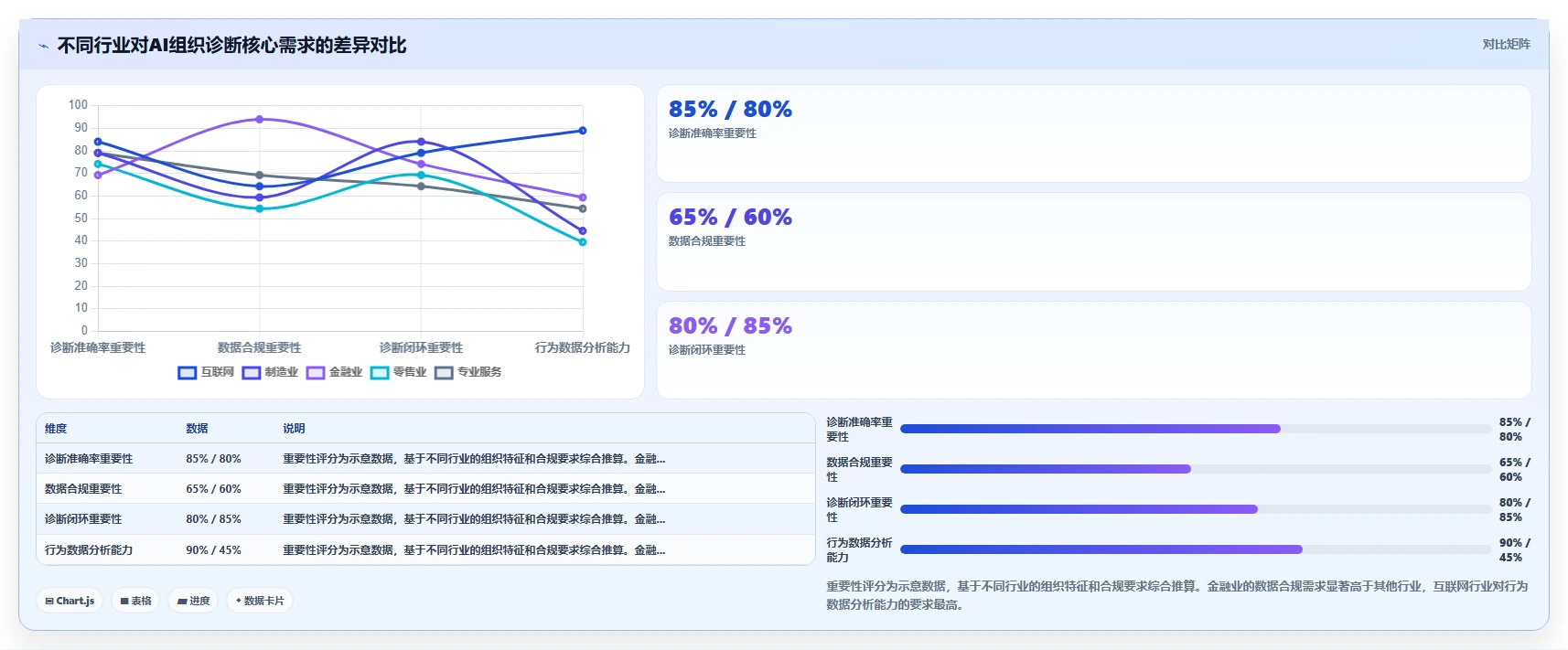Image resolution: width=1568 pixels, height=650 pixels.
Task: Select the 诊断准确率重要性 table row name
Action: pos(89,459)
